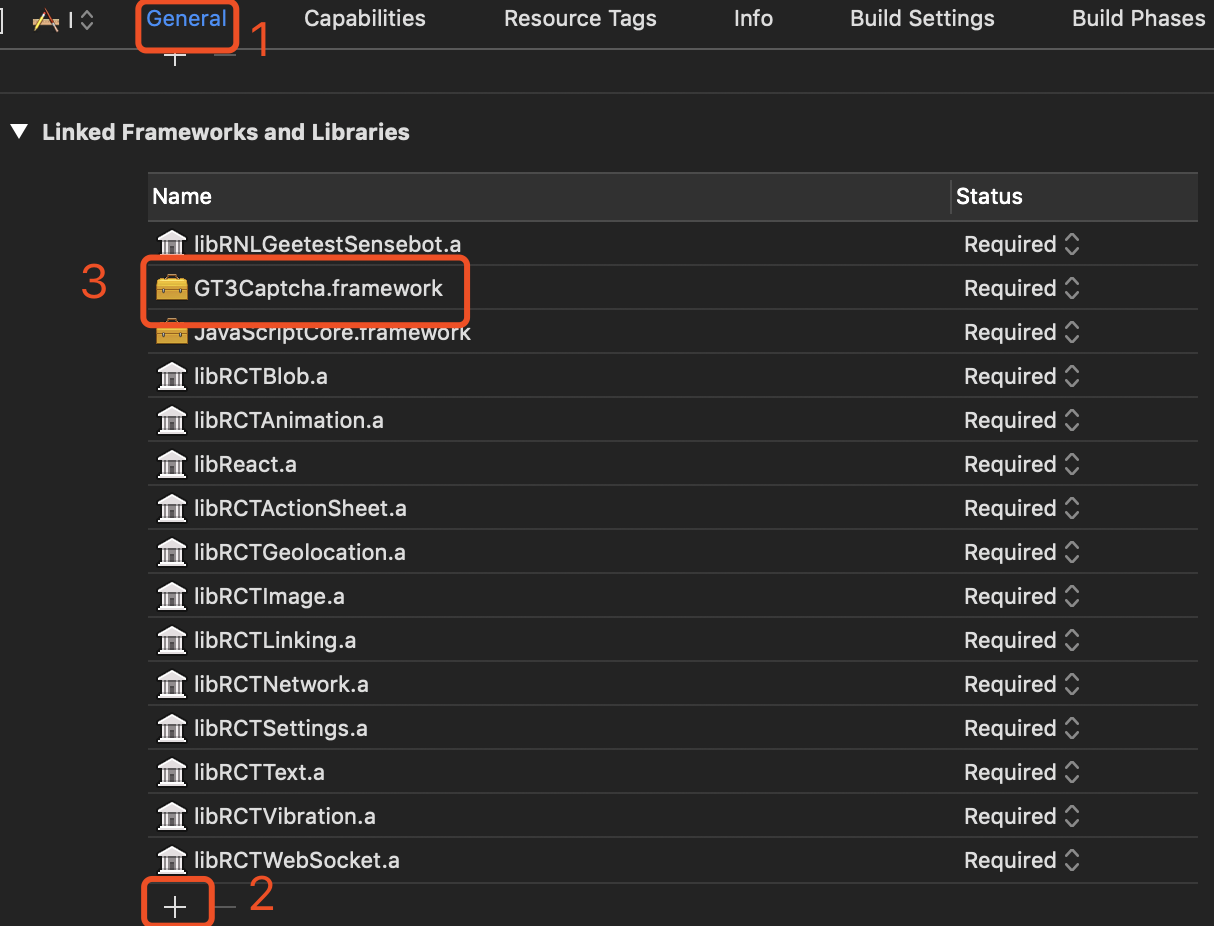Switch to the General tab
Image resolution: width=1214 pixels, height=926 pixels.
click(186, 19)
